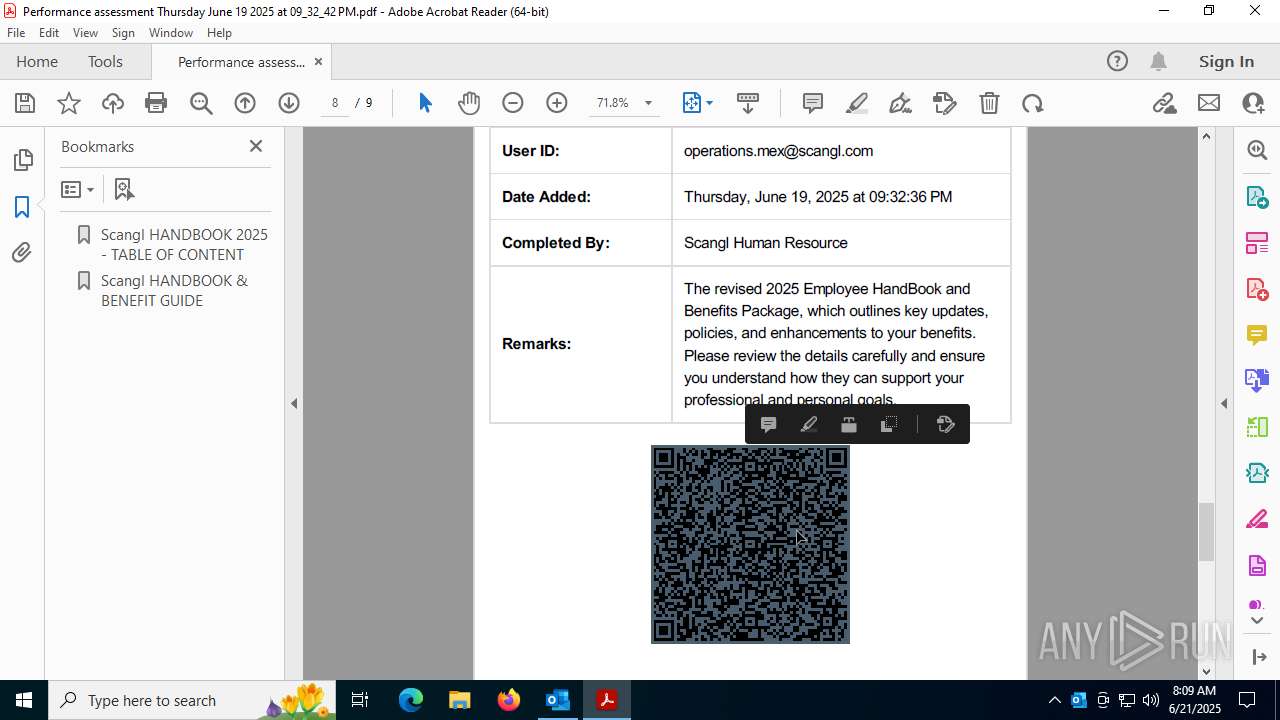Toggle read mode scrolling icon
Screen dimensions: 1280x720
pos(748,103)
